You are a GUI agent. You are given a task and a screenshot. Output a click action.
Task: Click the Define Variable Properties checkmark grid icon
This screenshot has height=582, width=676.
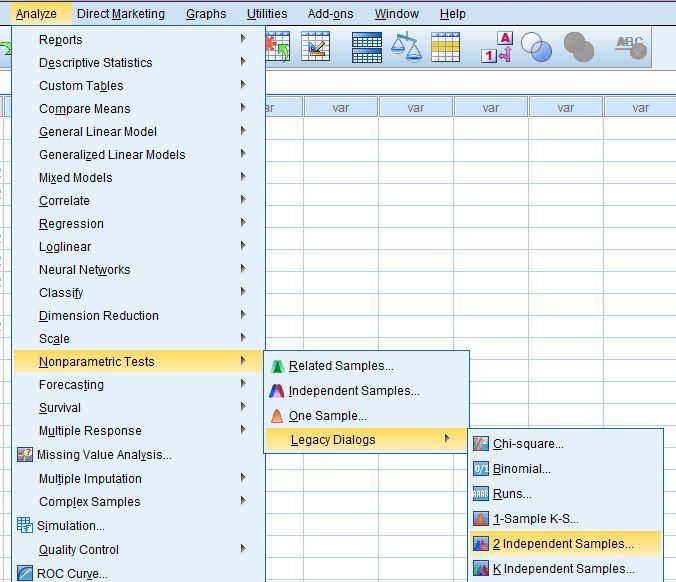coord(316,47)
